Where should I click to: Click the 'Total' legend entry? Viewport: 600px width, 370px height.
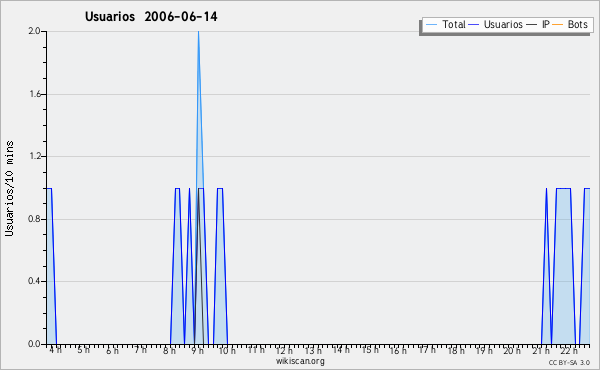(x=446, y=24)
